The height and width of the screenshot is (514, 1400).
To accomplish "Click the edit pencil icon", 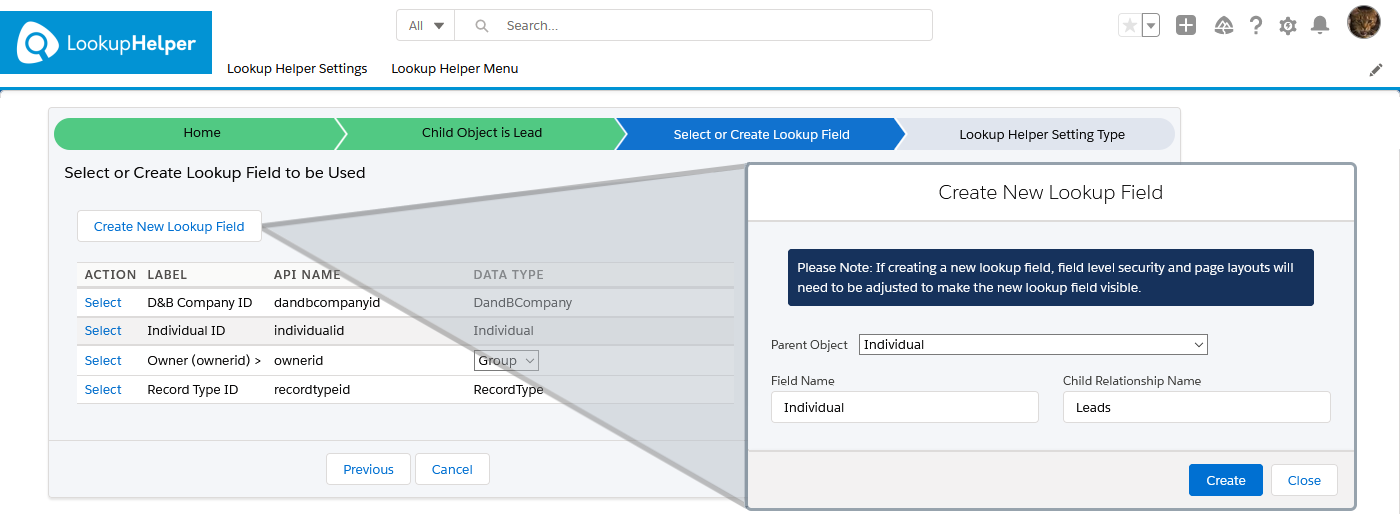I will 1376,70.
